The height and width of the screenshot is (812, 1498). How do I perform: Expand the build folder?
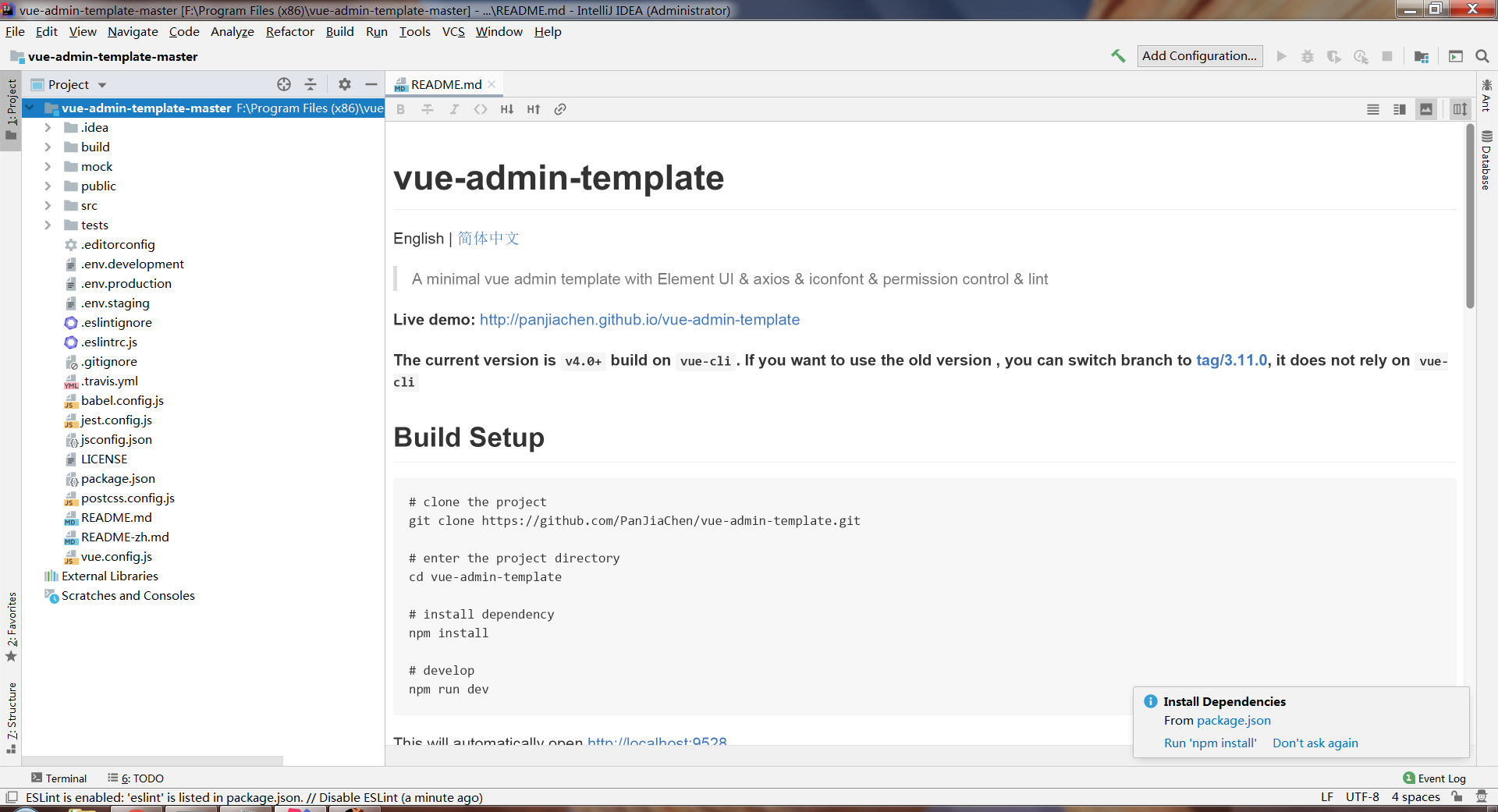(x=48, y=147)
